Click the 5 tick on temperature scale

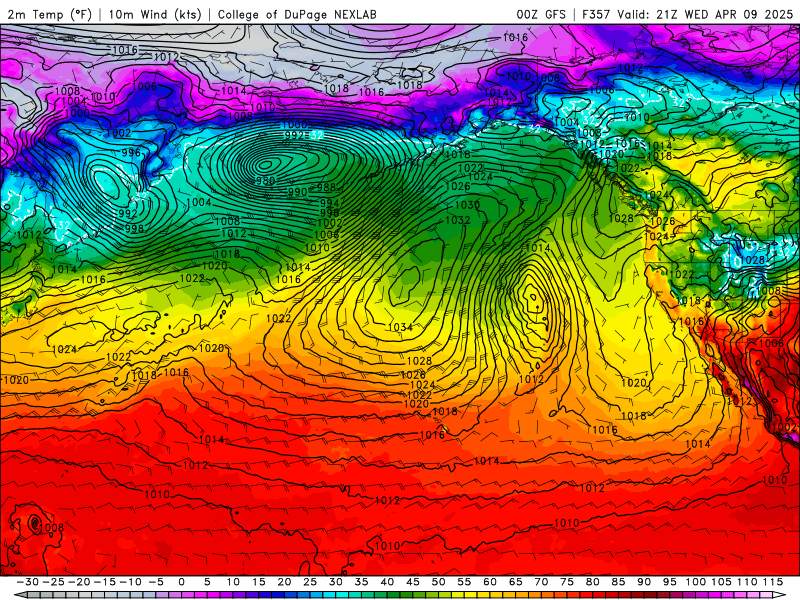click(207, 582)
